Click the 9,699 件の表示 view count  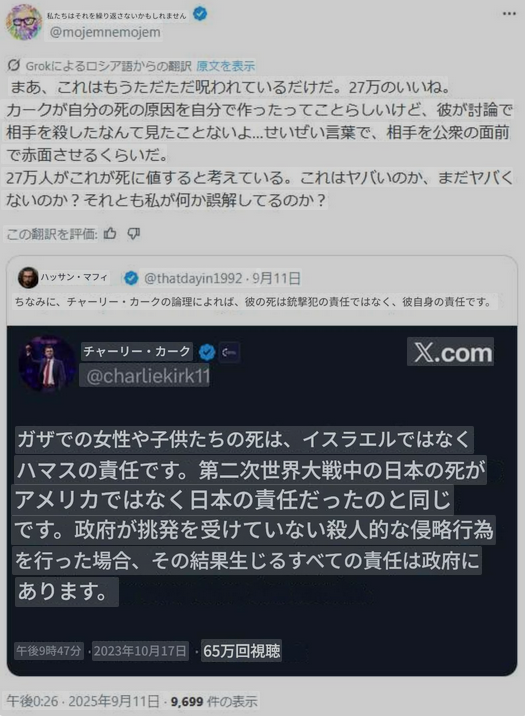[x=214, y=701]
